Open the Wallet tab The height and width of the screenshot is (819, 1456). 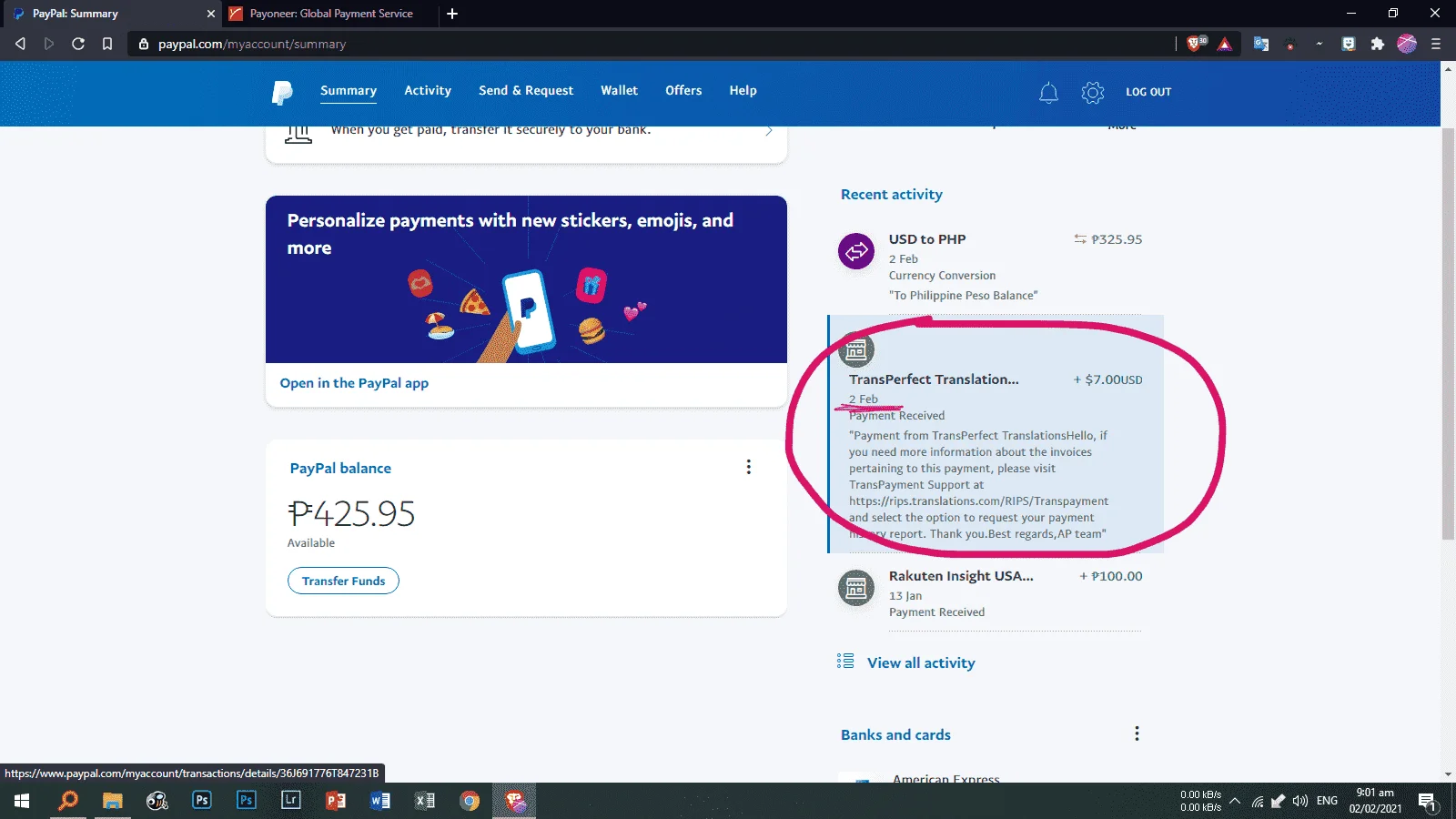619,90
